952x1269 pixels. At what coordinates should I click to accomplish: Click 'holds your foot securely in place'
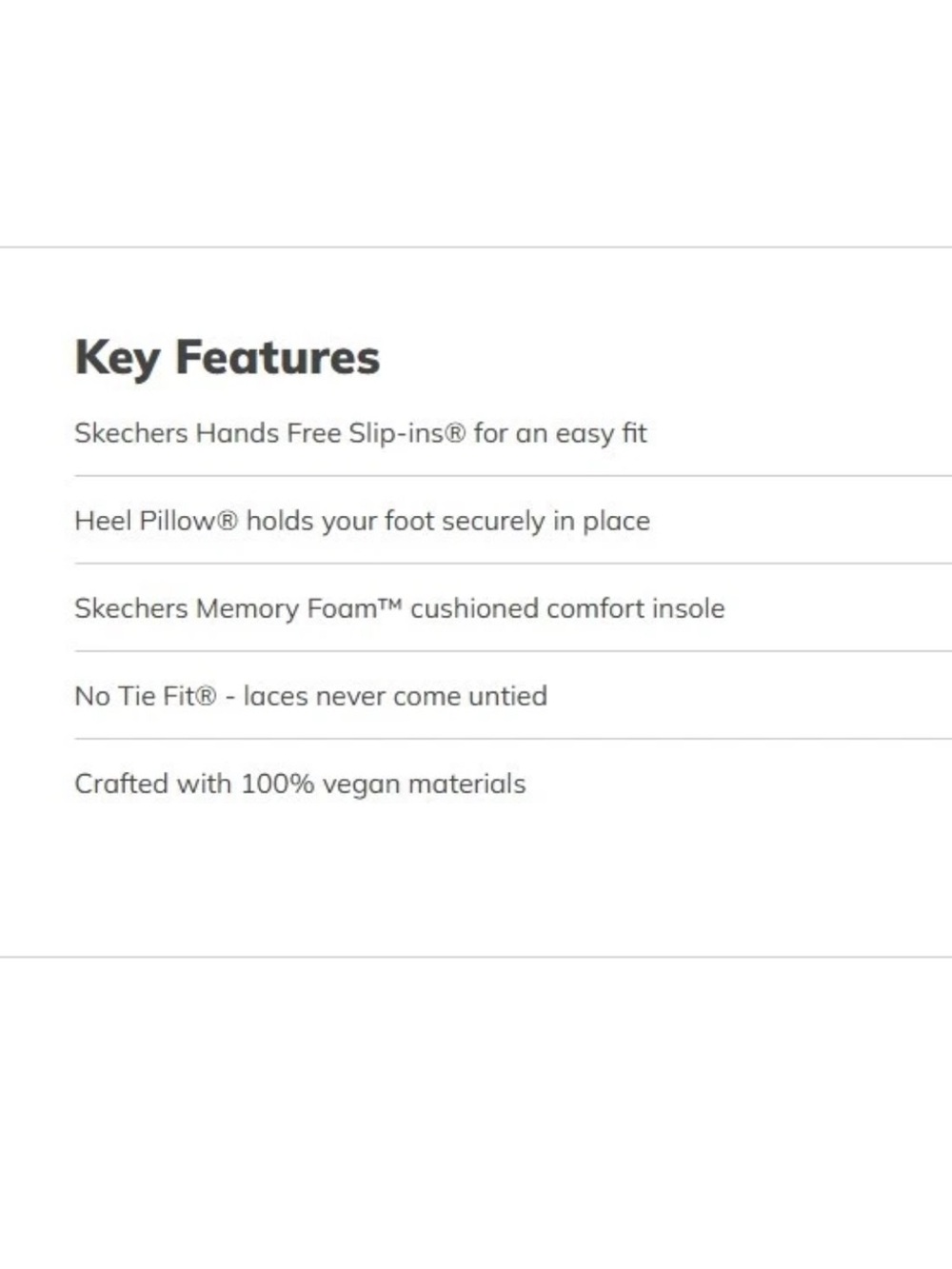pyautogui.click(x=448, y=522)
